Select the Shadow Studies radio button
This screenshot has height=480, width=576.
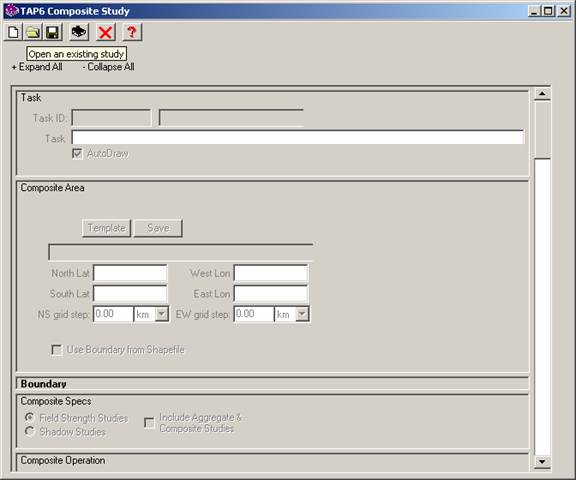point(29,431)
